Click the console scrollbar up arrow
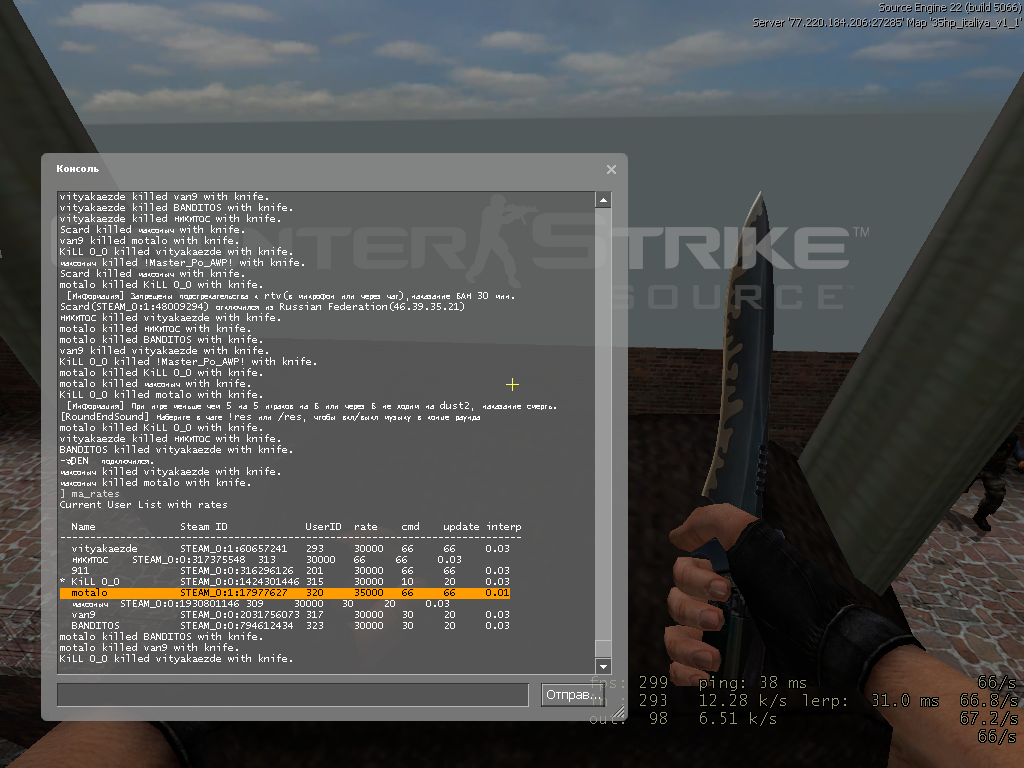 point(603,200)
